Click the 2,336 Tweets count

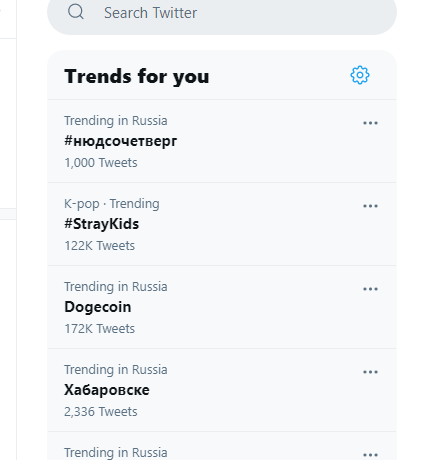(101, 412)
